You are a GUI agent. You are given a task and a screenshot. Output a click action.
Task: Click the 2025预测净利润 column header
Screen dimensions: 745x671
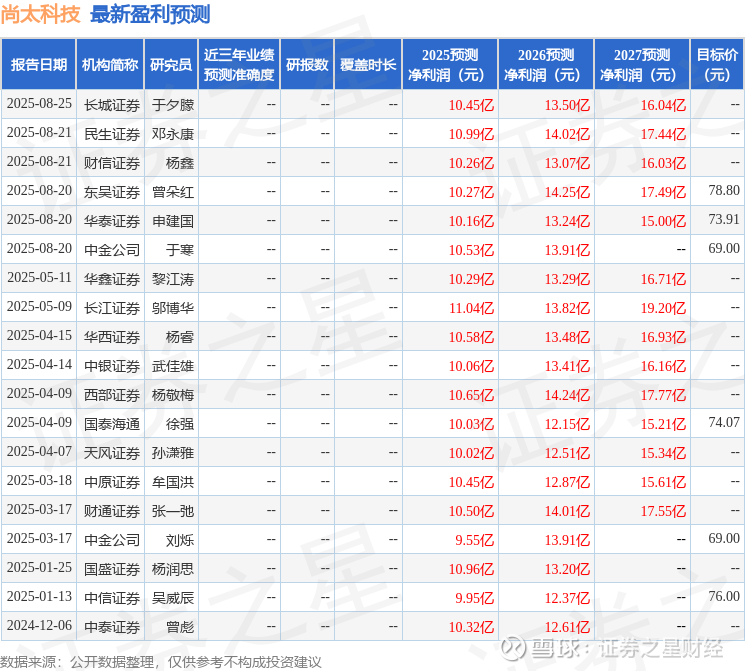point(450,65)
